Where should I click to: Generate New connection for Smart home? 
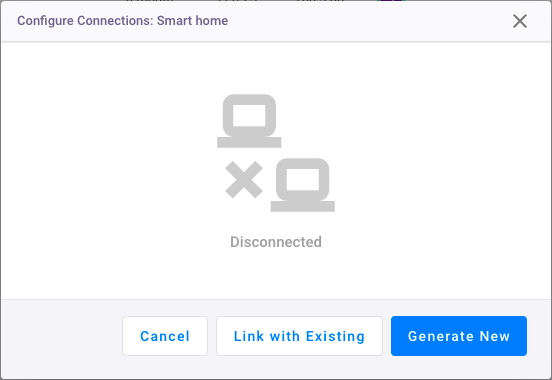pyautogui.click(x=459, y=336)
